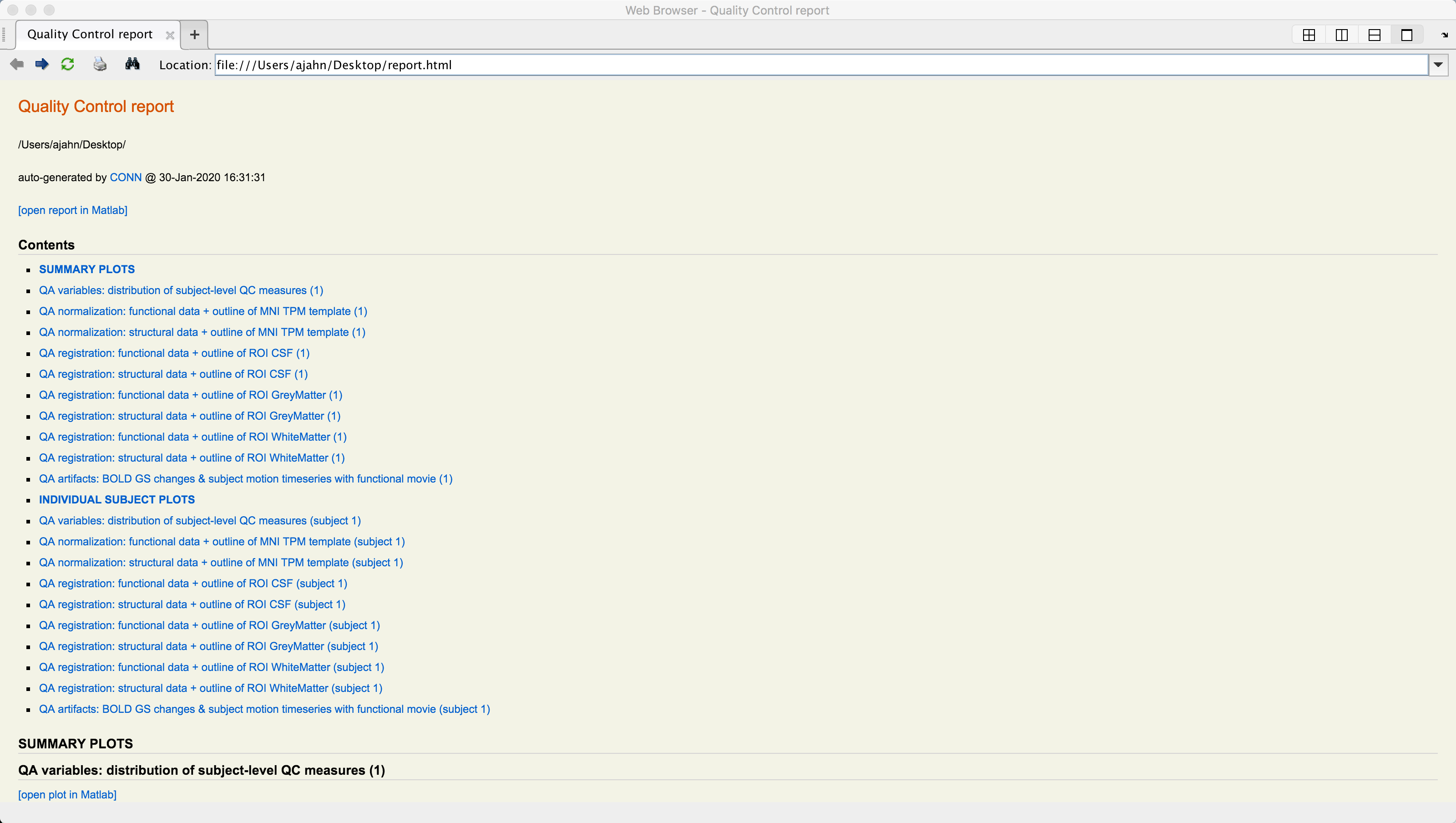1456x823 pixels.
Task: Click the SUMMARY PLOTS section heading below contents
Action: [x=76, y=744]
